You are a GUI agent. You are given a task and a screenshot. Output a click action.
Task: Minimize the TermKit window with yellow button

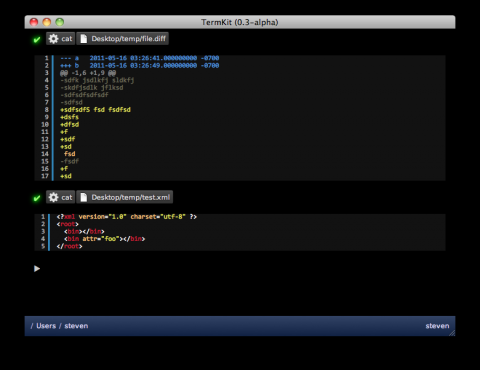[47, 22]
